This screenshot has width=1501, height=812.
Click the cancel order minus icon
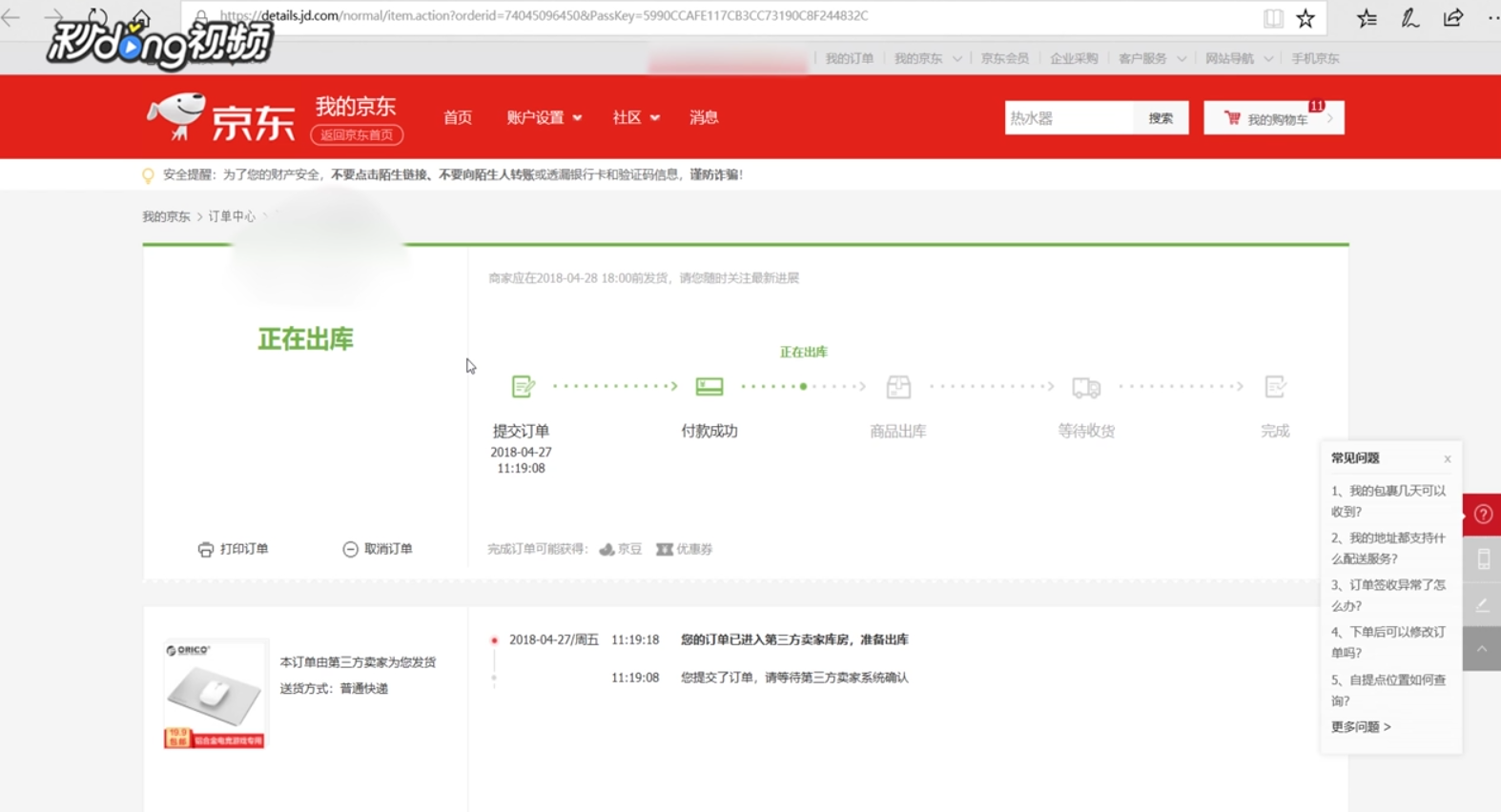coord(350,549)
